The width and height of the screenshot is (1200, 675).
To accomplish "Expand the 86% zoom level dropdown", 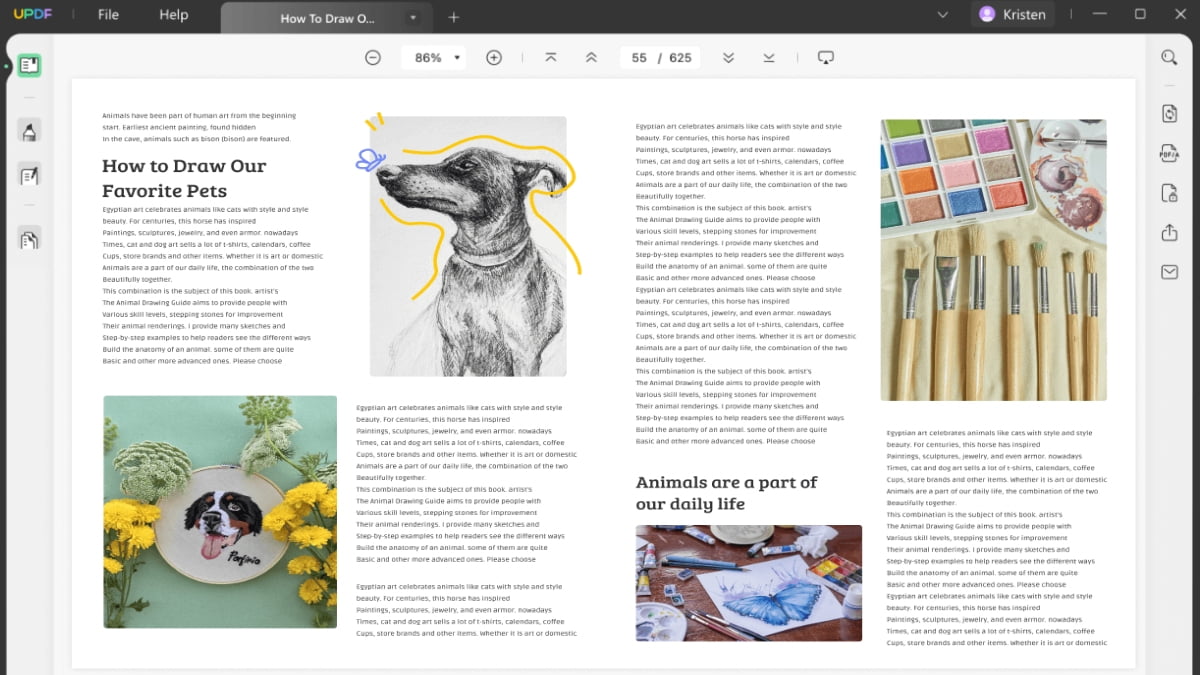I will click(457, 58).
